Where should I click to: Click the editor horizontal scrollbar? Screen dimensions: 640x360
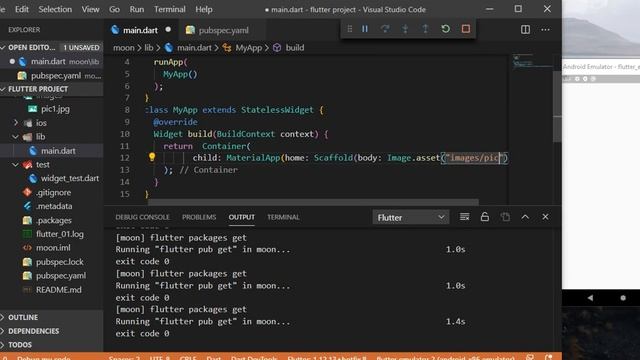point(313,202)
